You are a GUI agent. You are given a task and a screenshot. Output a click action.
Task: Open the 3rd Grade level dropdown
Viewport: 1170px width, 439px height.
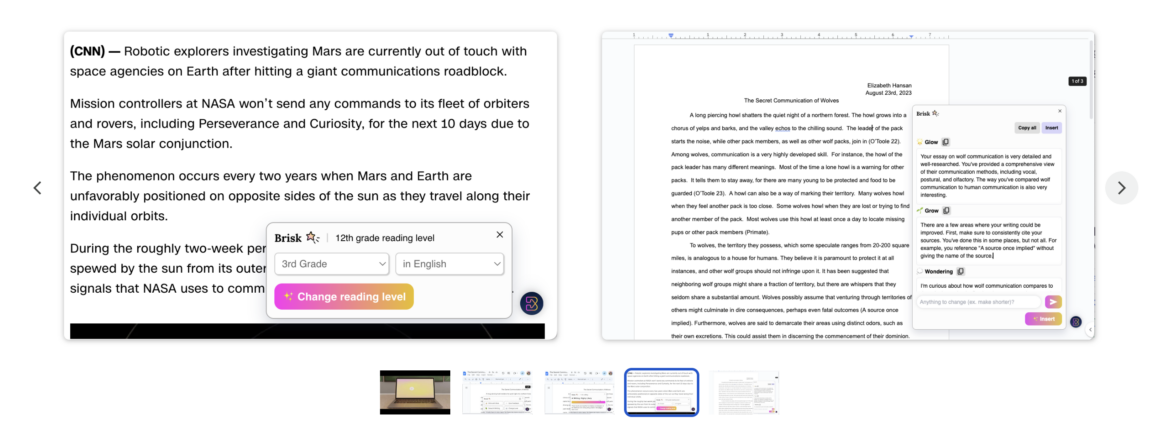(x=333, y=264)
